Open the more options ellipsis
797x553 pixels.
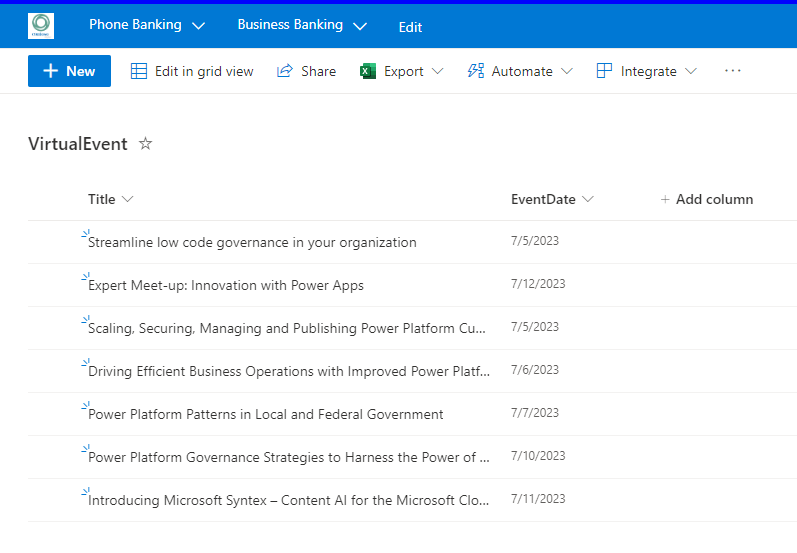click(732, 71)
